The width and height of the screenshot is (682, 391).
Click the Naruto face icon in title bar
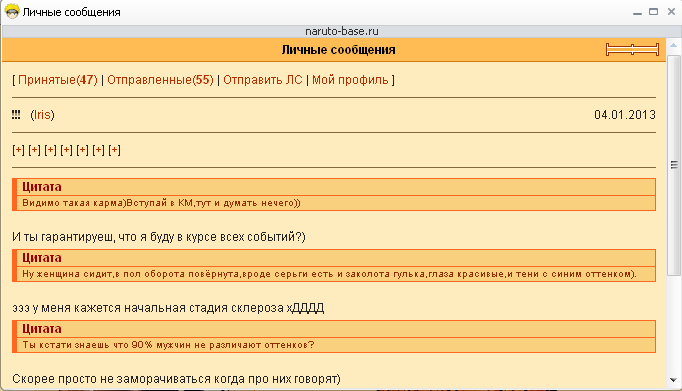point(12,12)
